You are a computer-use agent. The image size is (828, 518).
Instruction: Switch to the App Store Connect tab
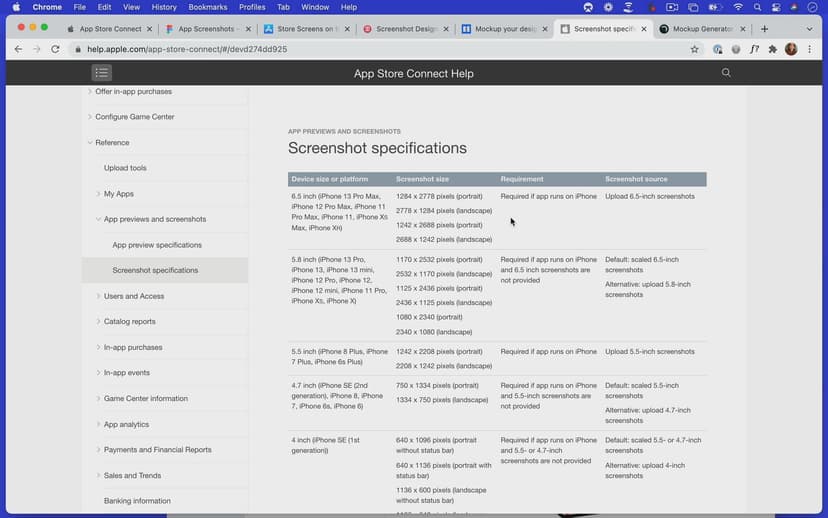(x=110, y=29)
